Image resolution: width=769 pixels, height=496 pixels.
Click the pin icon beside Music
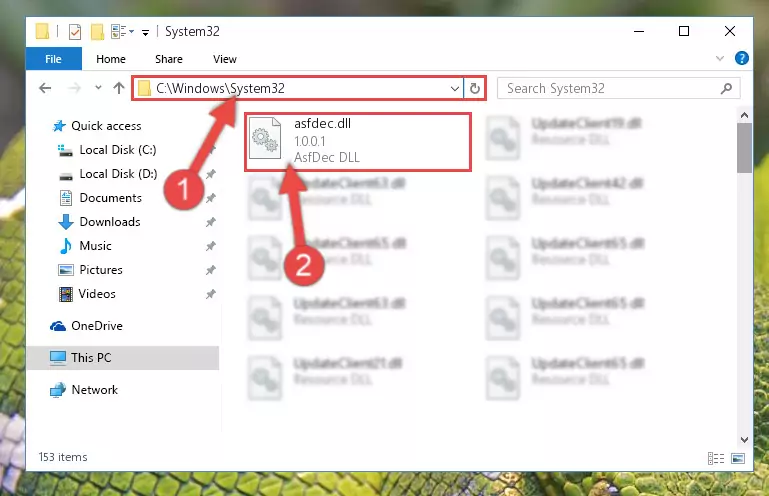[211, 246]
